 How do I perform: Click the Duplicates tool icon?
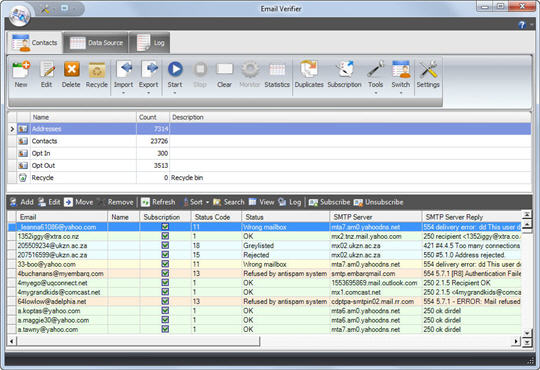[309, 70]
